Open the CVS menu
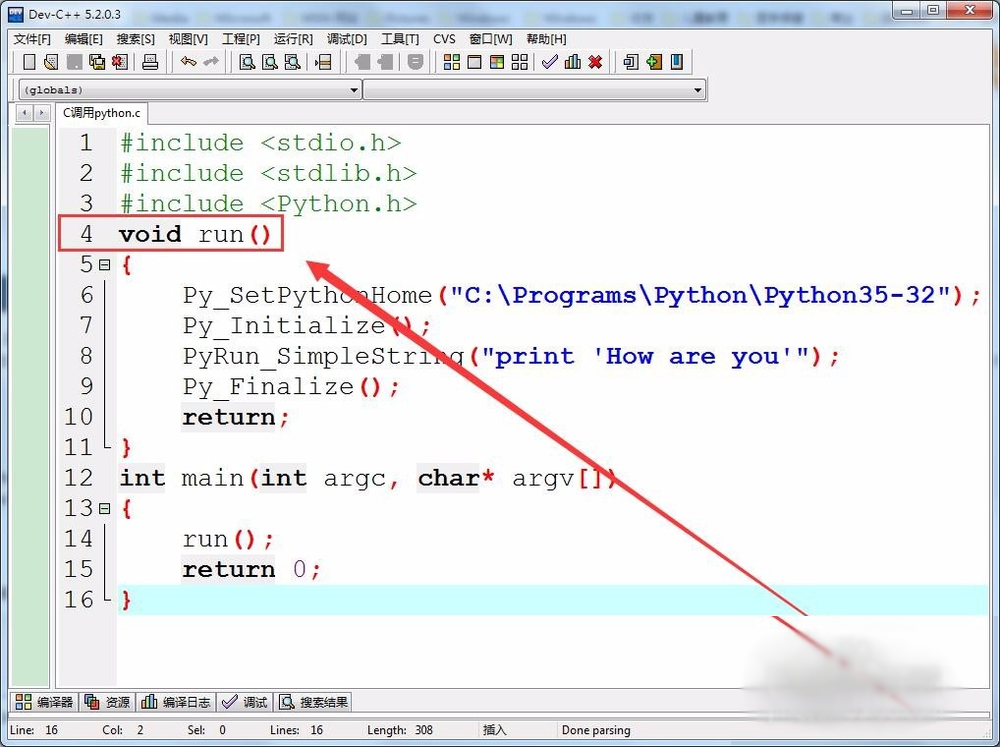1000x747 pixels. click(x=444, y=39)
